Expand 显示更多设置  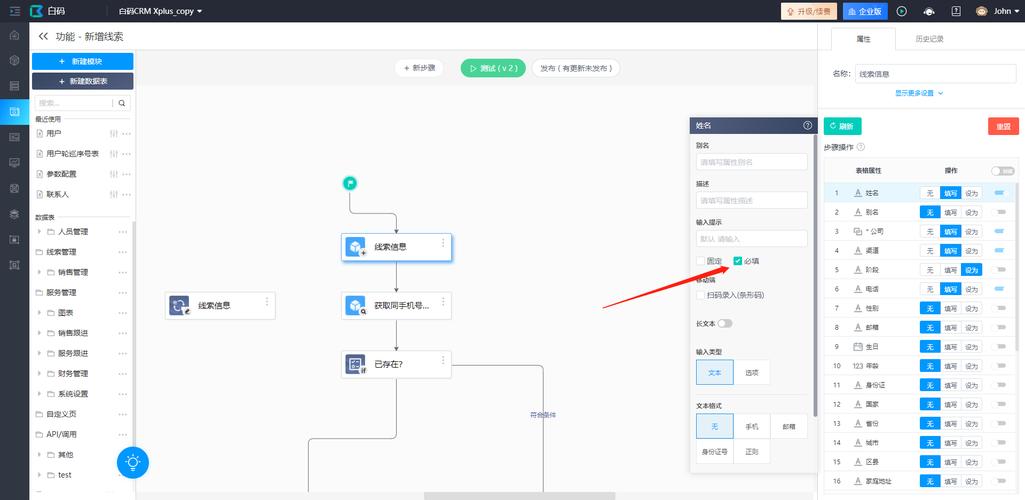[x=919, y=93]
